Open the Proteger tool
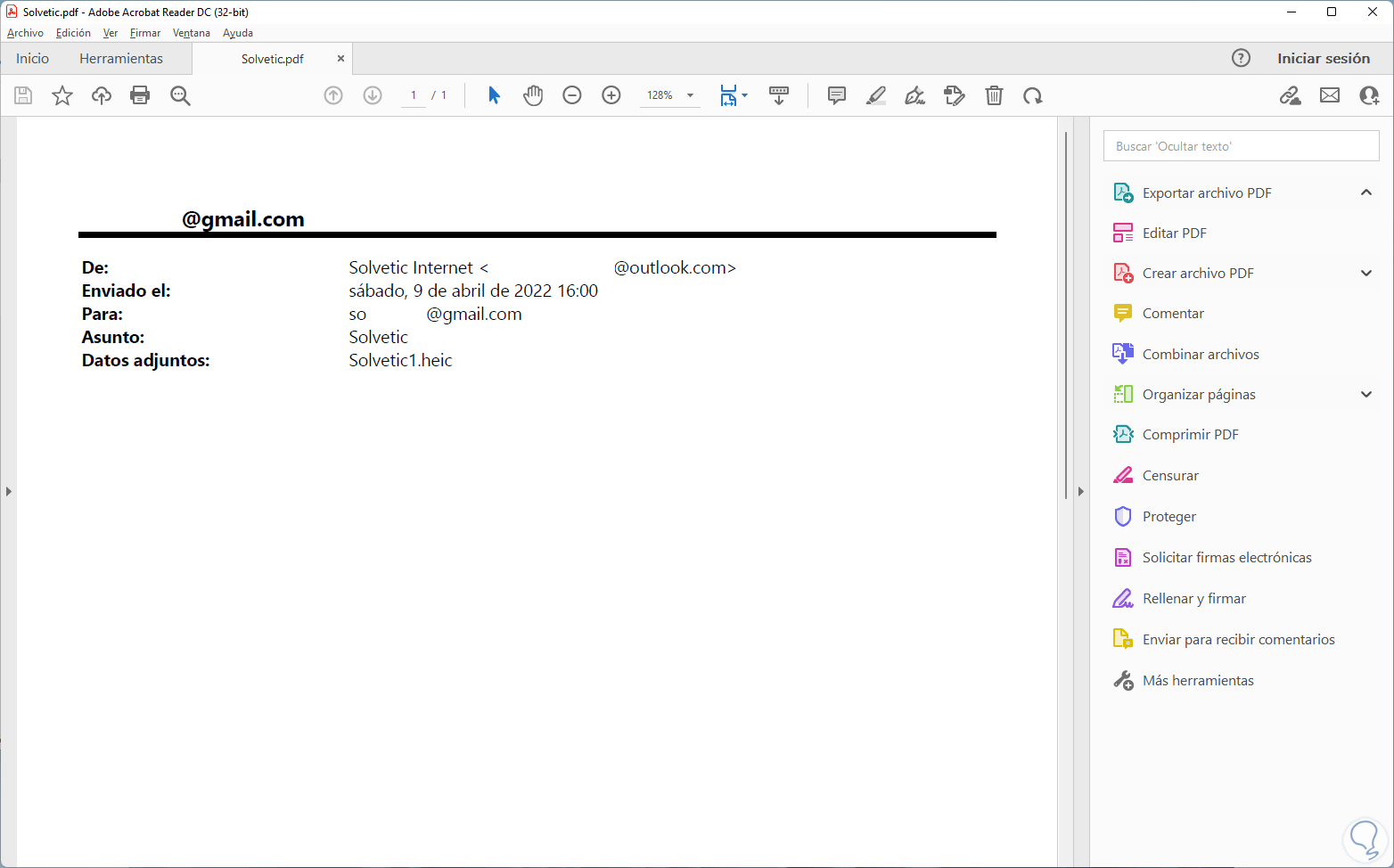Viewport: 1394px width, 868px height. 1169,517
